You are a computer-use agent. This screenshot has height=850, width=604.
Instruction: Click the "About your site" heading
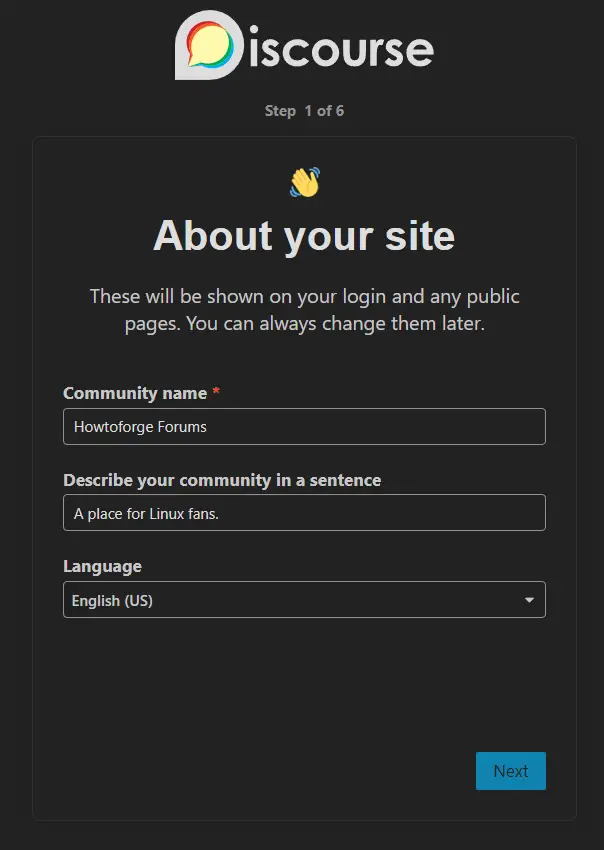click(x=304, y=236)
